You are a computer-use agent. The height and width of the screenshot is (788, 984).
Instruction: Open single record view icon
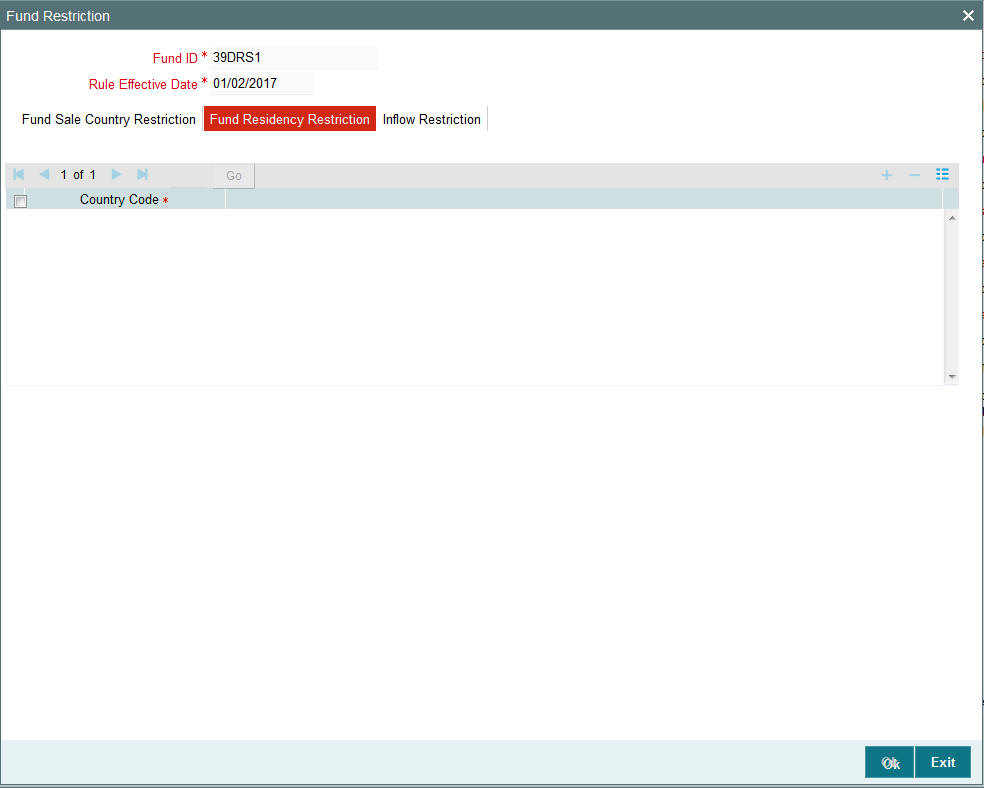coord(943,174)
